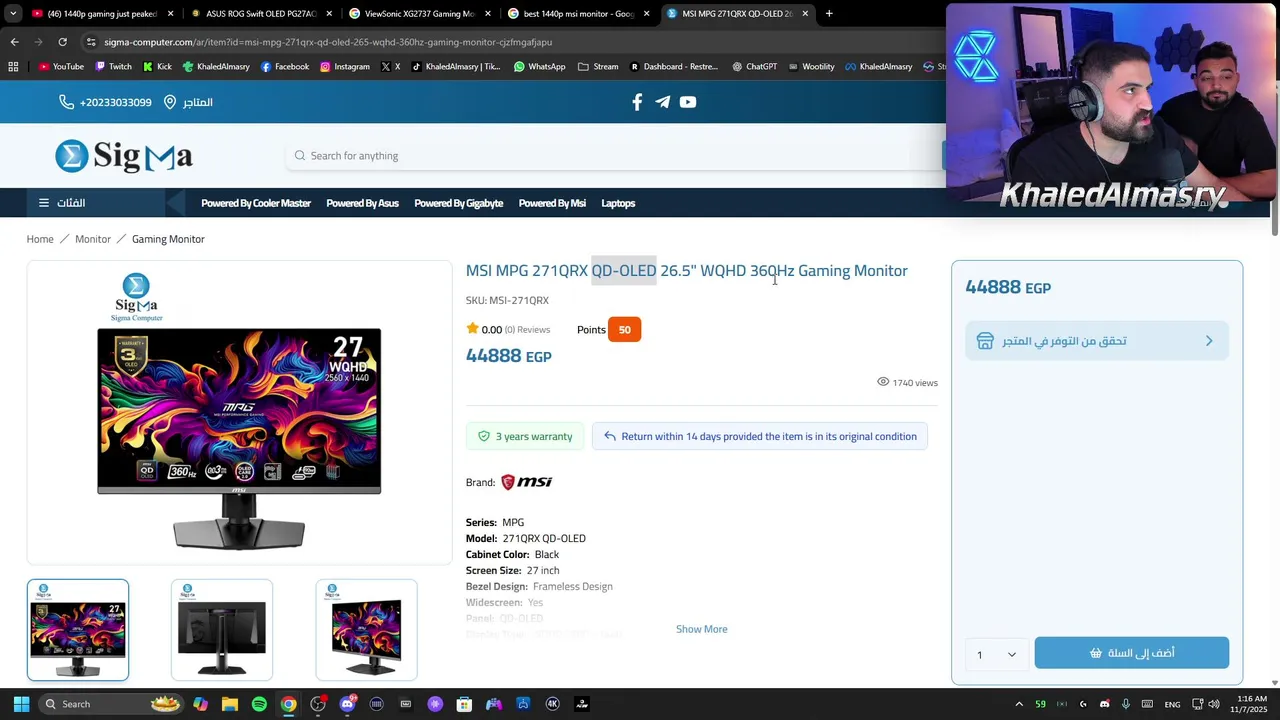
Task: Click the taskbar Search box
Action: coord(112,704)
